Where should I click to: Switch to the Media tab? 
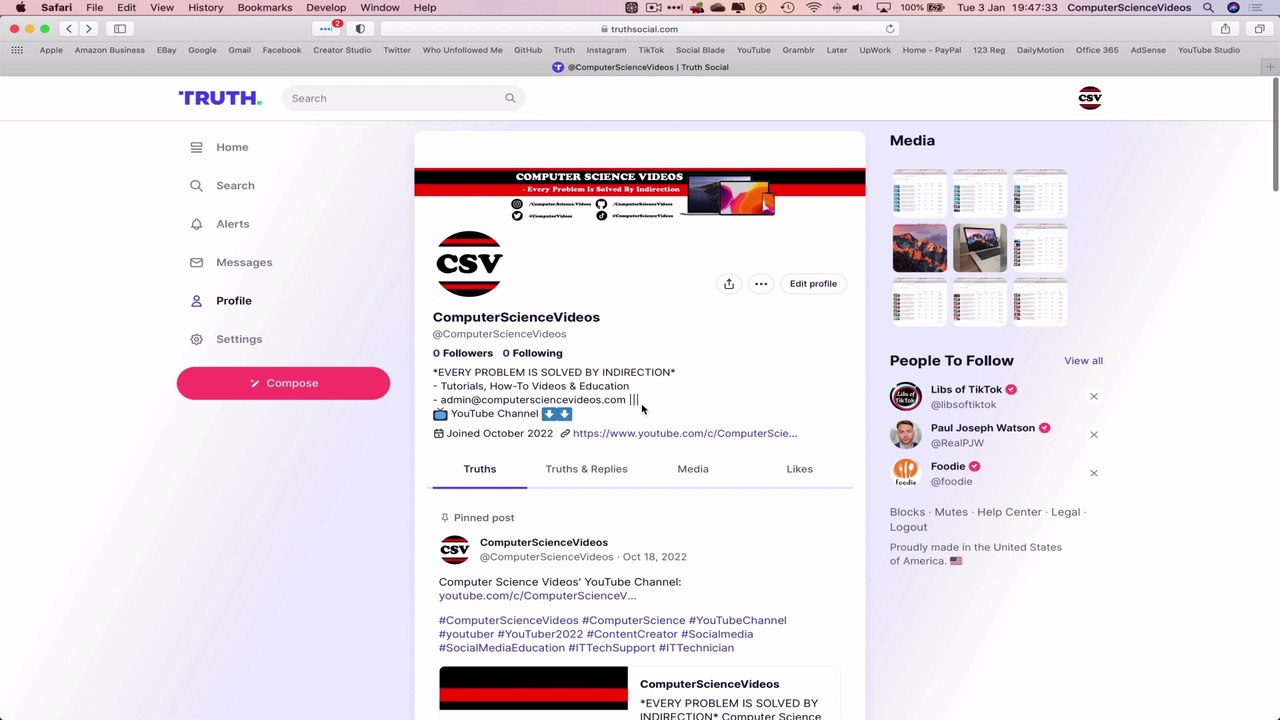693,469
